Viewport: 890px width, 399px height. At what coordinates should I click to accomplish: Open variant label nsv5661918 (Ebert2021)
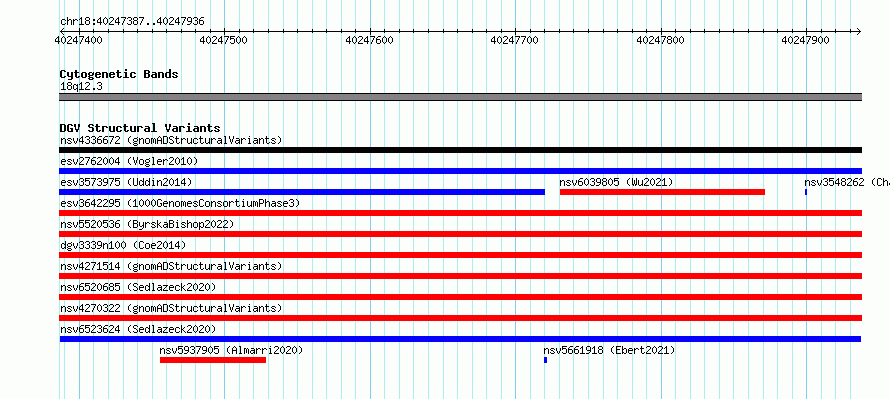point(610,350)
